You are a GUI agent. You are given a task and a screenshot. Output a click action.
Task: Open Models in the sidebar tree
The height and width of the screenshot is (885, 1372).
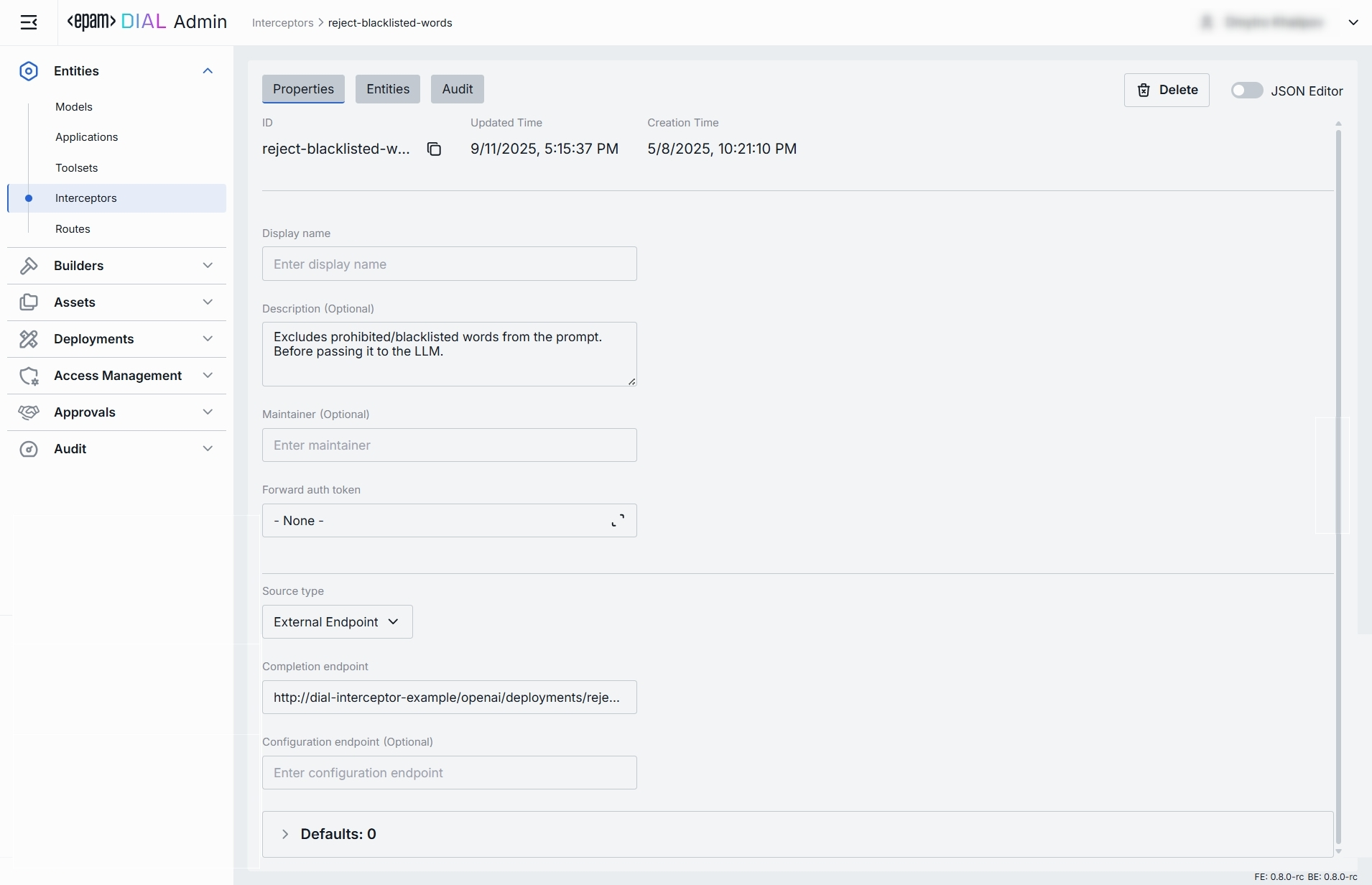coord(74,107)
